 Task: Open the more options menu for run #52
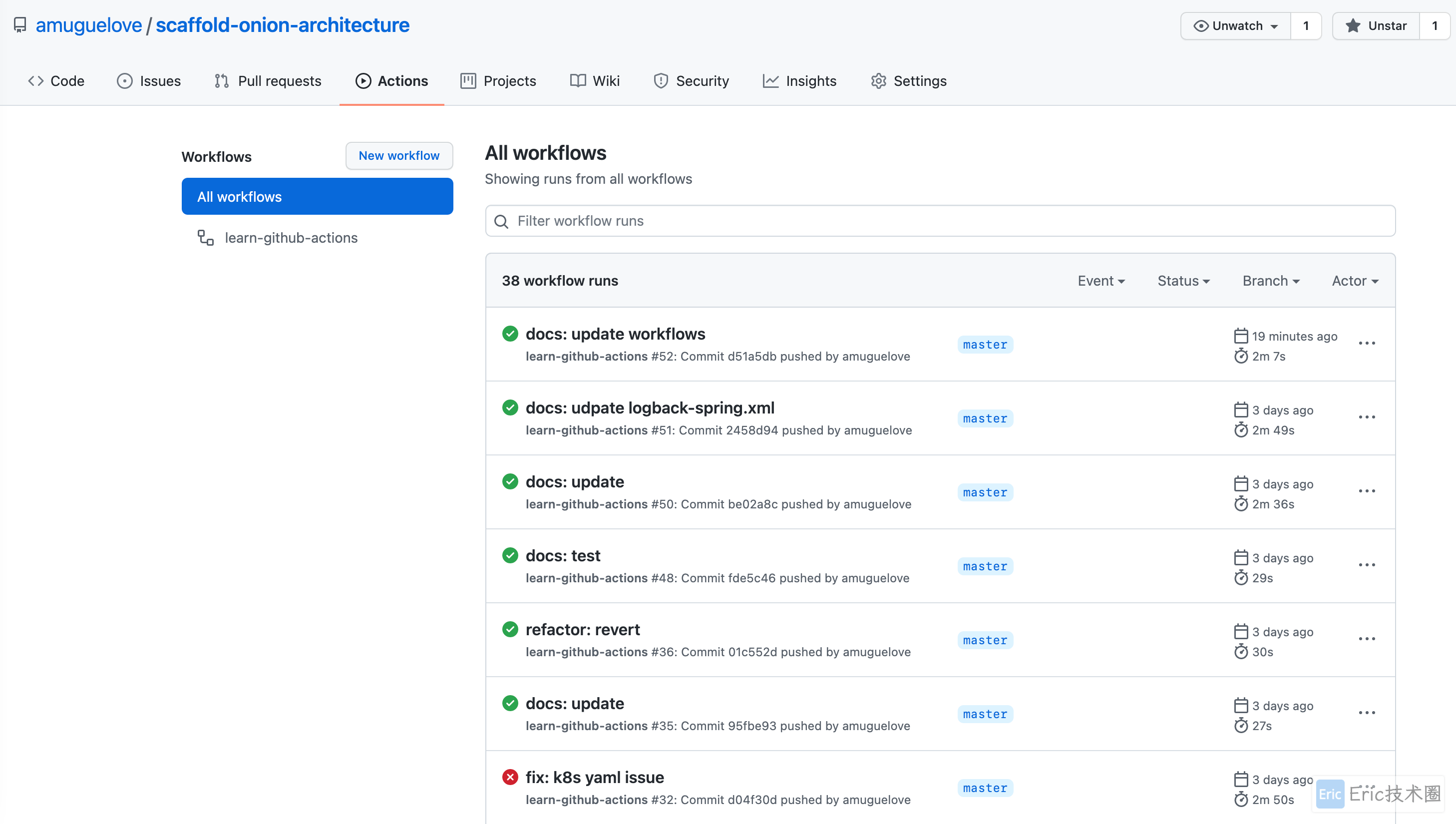[1367, 344]
